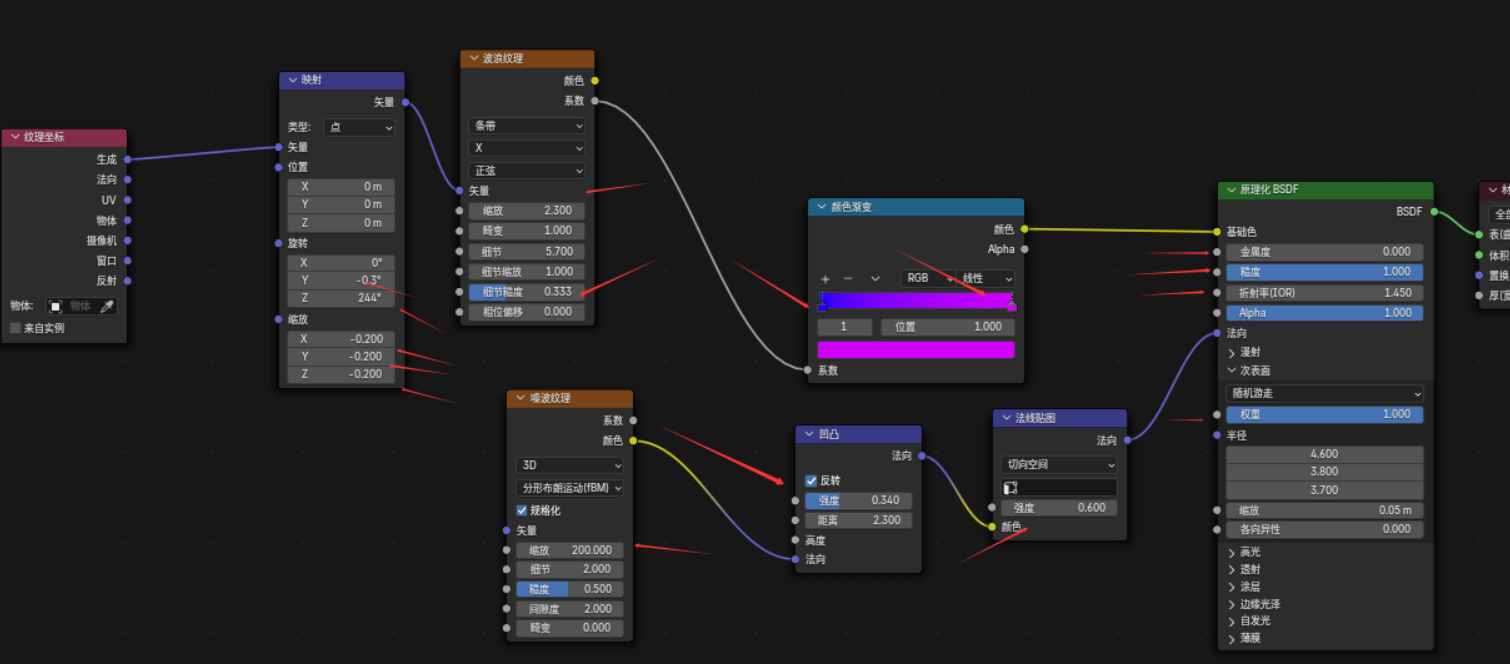The image size is (1510, 664).
Task: Click the 系数 output socket of 噪波纹理
Action: click(x=633, y=420)
